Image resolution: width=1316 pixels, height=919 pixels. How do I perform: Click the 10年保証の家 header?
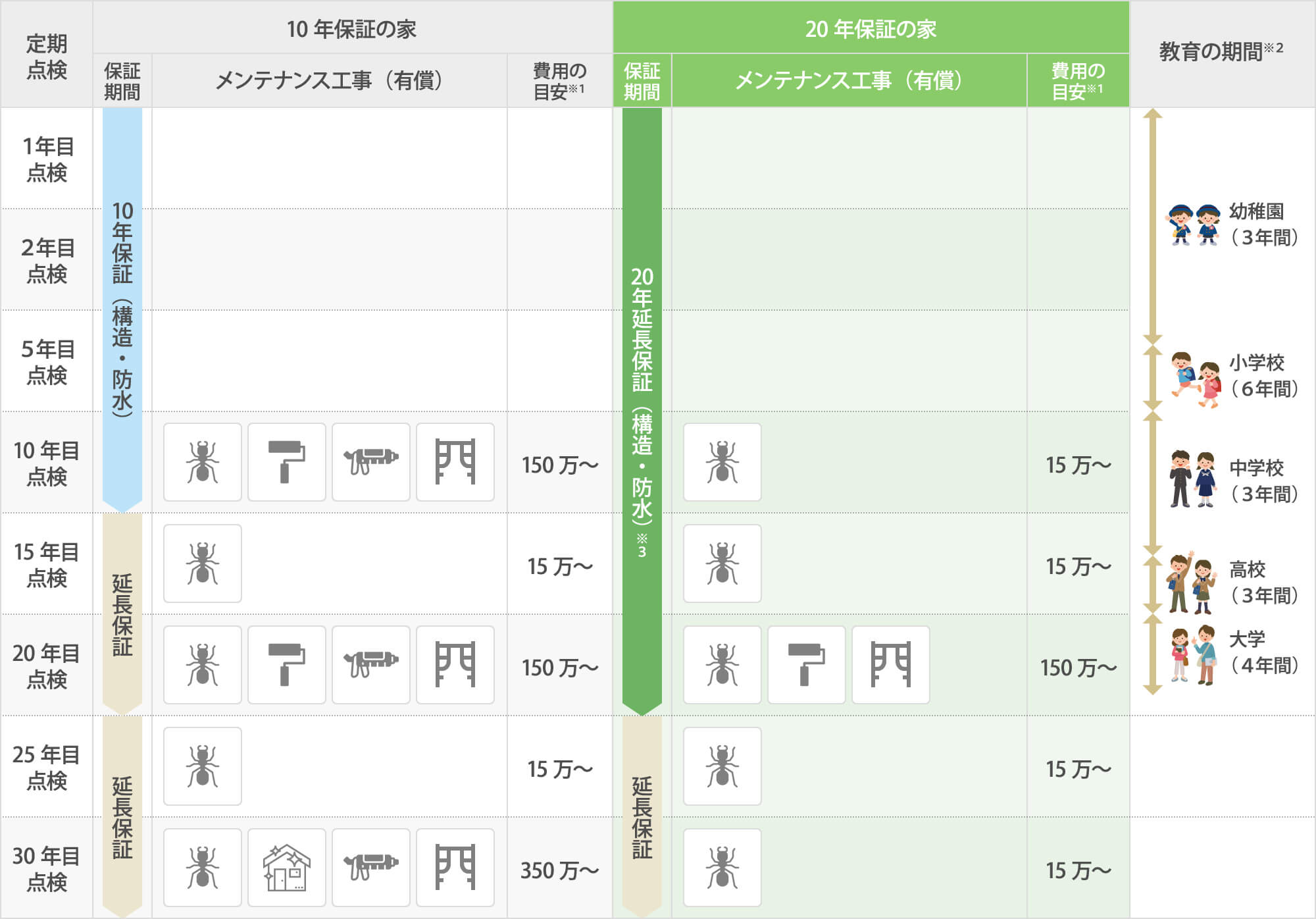click(x=352, y=28)
